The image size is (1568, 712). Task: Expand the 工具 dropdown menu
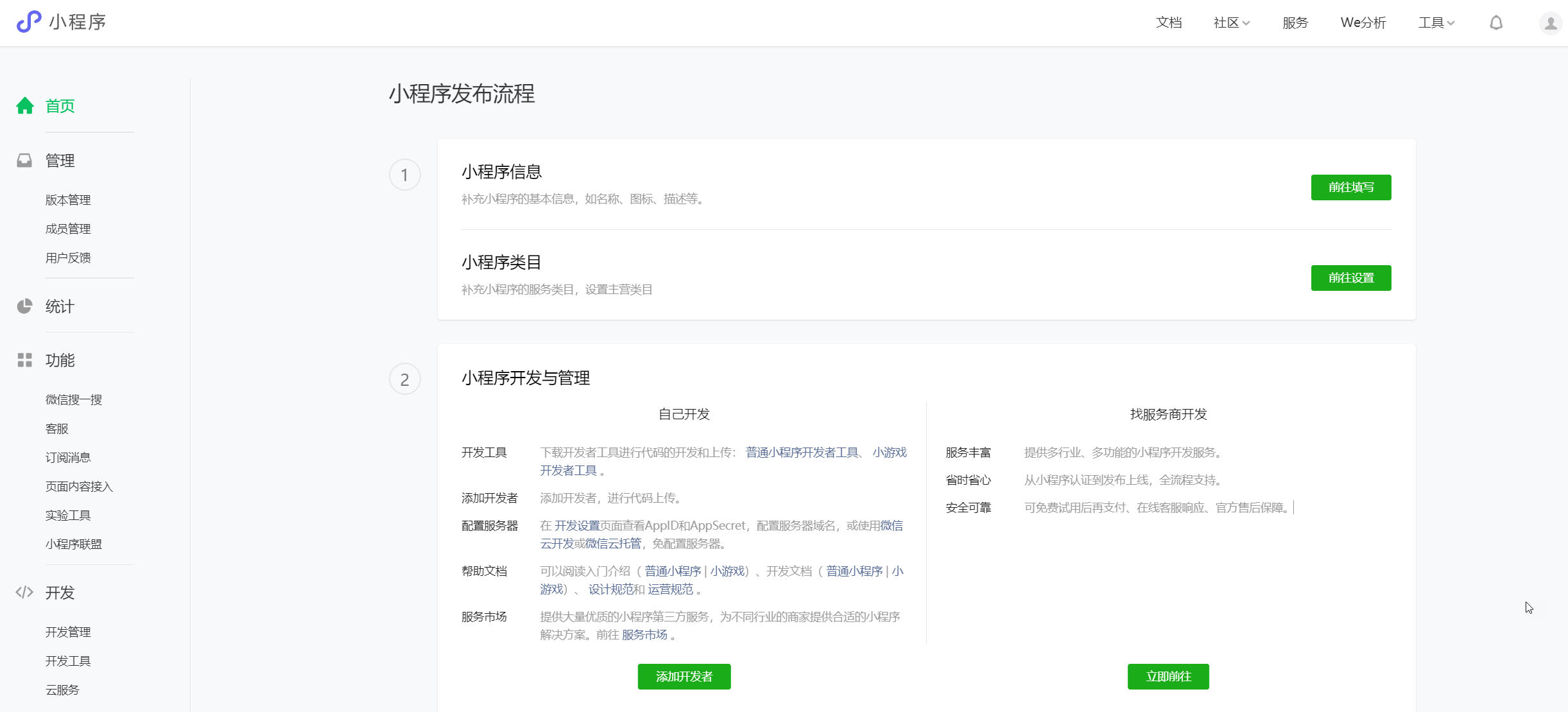tap(1436, 23)
